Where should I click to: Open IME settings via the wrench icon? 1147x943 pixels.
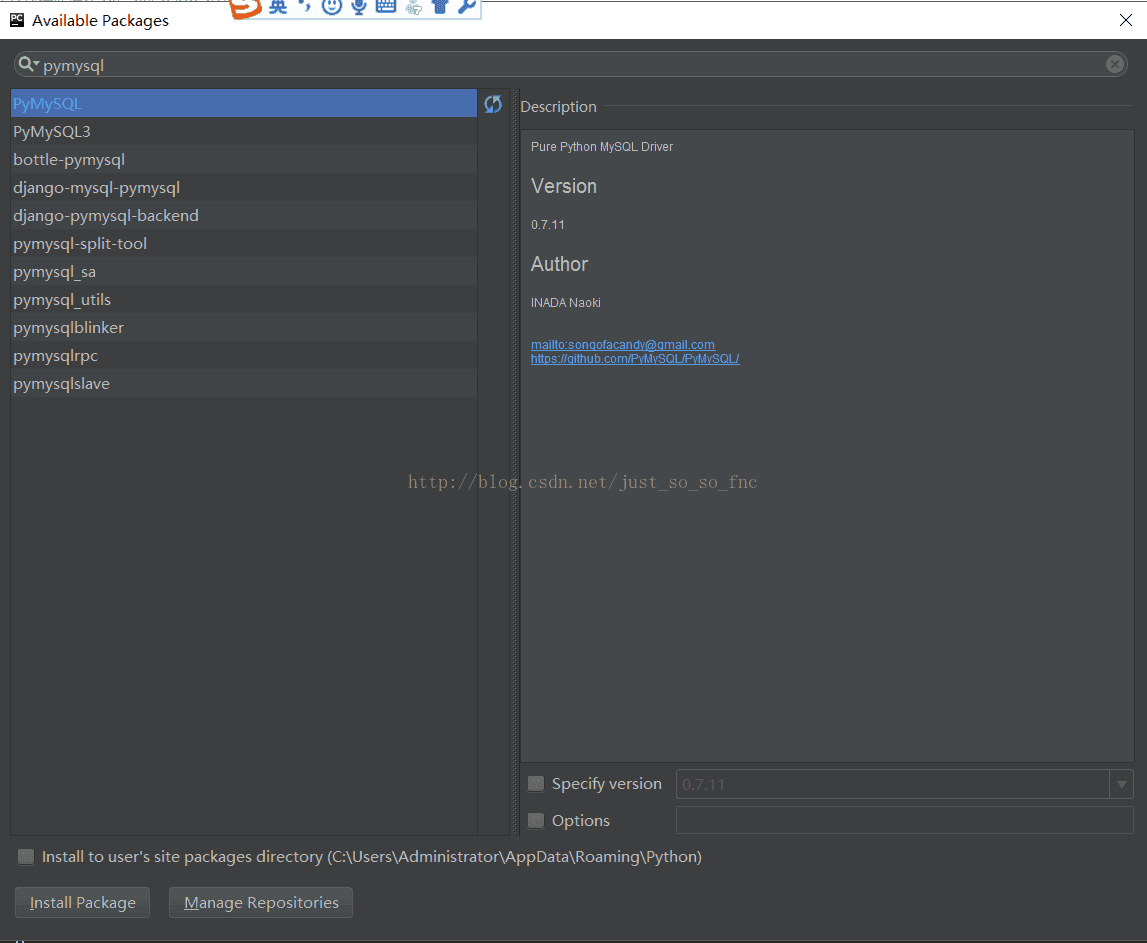[465, 7]
